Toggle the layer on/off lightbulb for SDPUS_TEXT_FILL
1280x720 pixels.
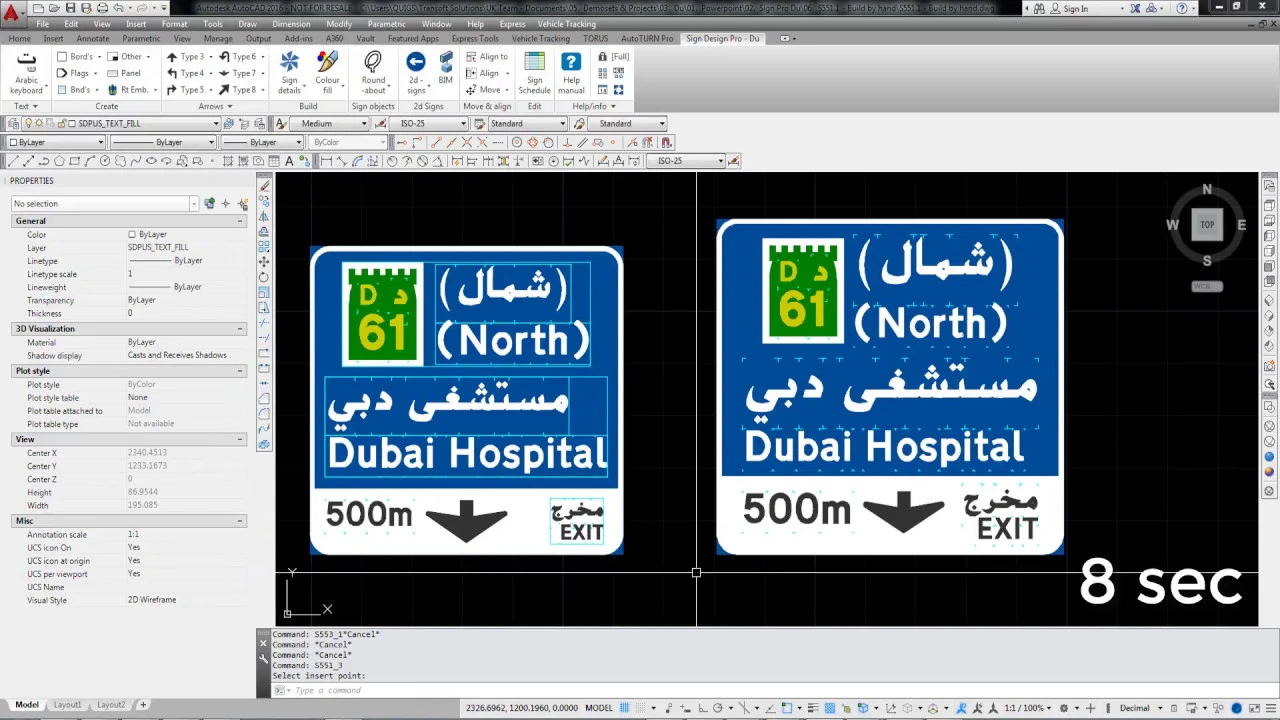point(28,124)
